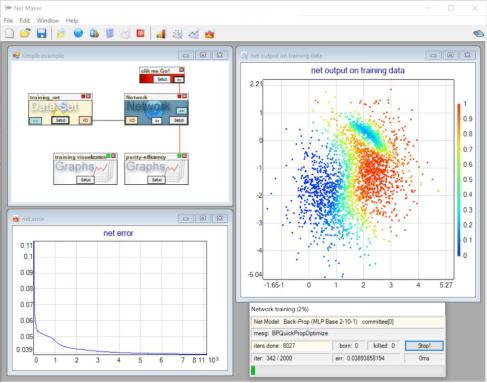This screenshot has height=383, width=487.
Task: Click the line graph toolbar icon
Action: [x=193, y=34]
